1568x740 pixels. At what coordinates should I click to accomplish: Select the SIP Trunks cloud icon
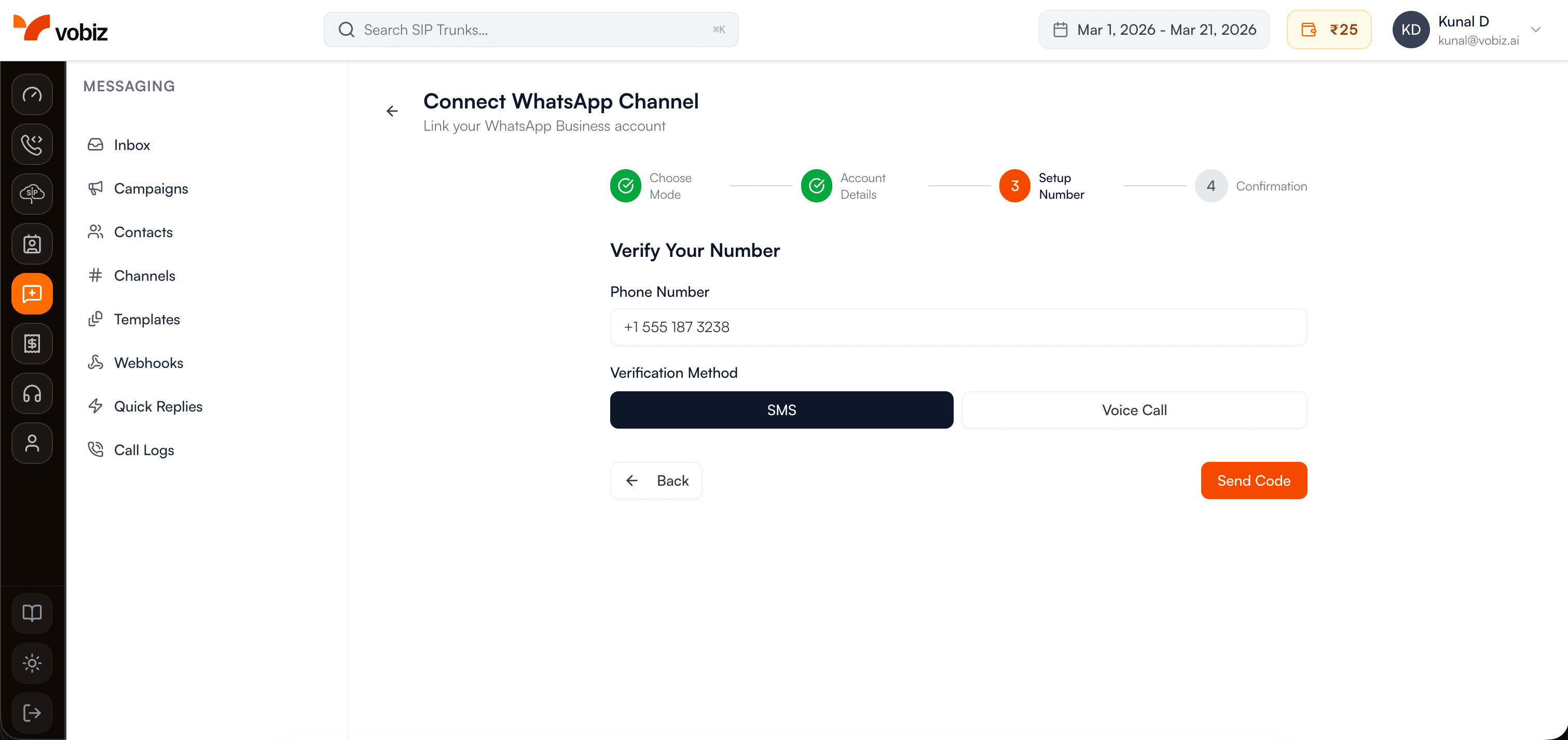pos(32,194)
